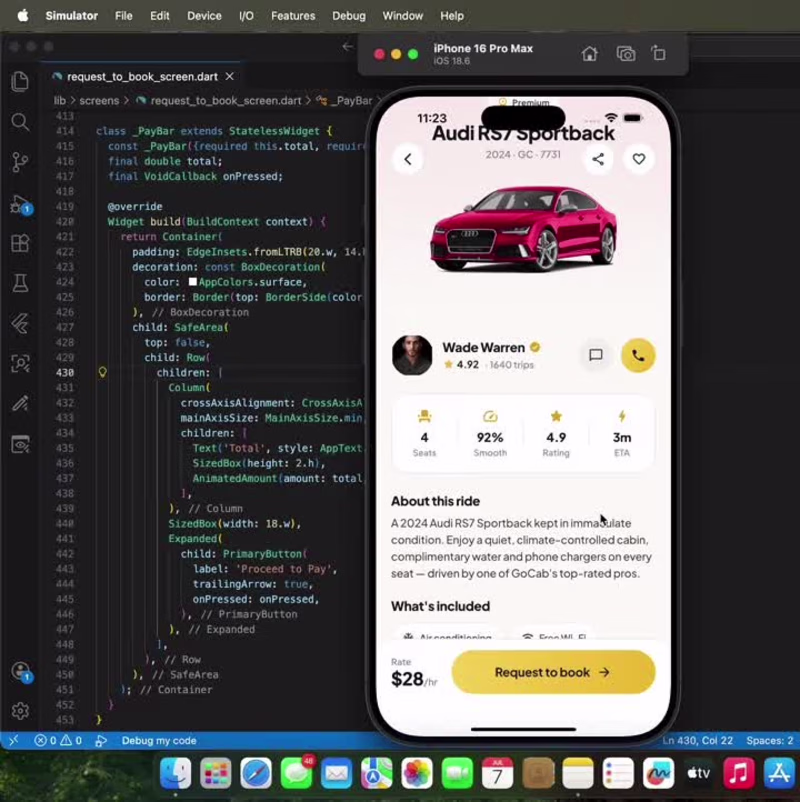Open Finder from the Dock
Viewport: 800px width, 802px height.
pos(175,773)
